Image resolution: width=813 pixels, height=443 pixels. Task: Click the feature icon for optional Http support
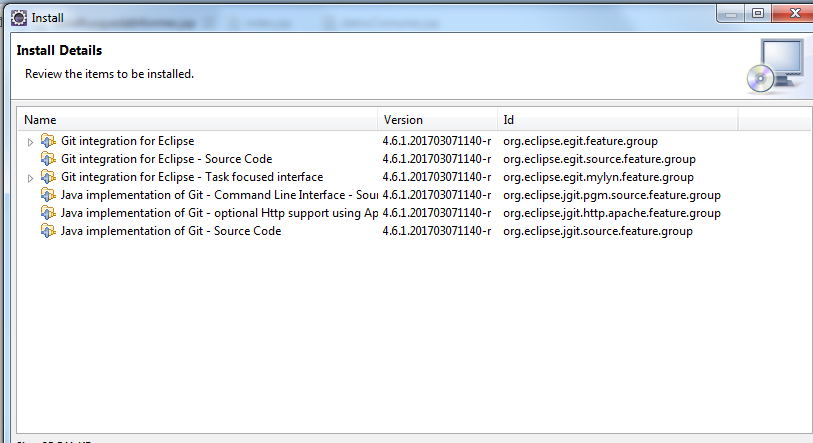point(48,213)
